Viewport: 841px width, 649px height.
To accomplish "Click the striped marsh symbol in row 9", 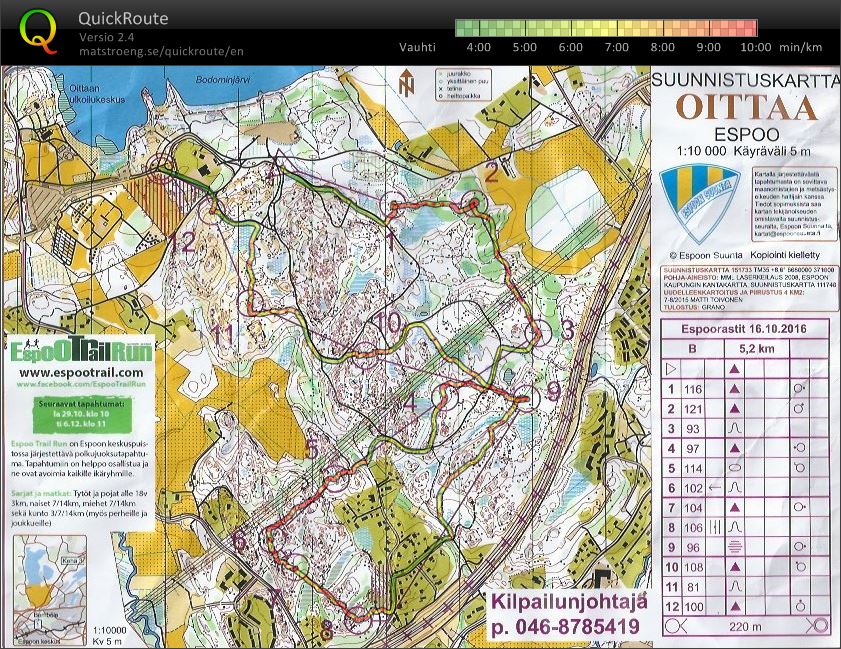I will click(735, 547).
